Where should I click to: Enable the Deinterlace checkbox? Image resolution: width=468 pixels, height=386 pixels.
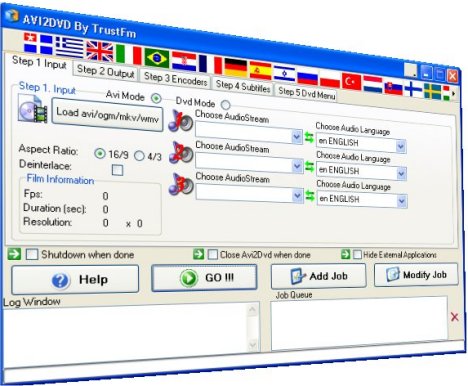pyautogui.click(x=117, y=170)
